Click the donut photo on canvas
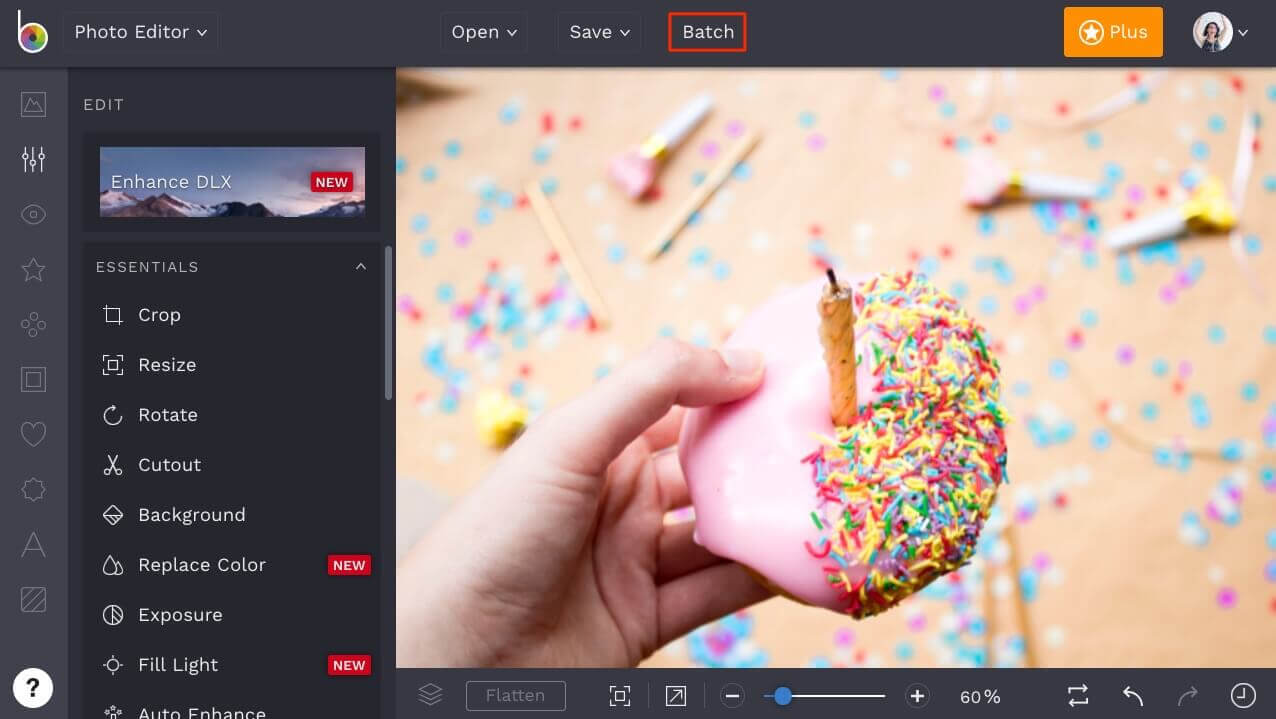1276x719 pixels. 836,368
